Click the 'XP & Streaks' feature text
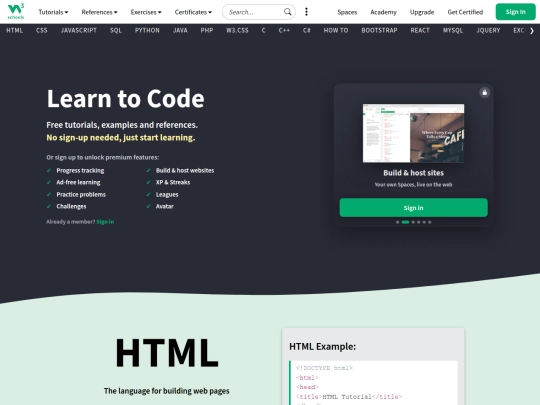This screenshot has width=540, height=405. (173, 183)
